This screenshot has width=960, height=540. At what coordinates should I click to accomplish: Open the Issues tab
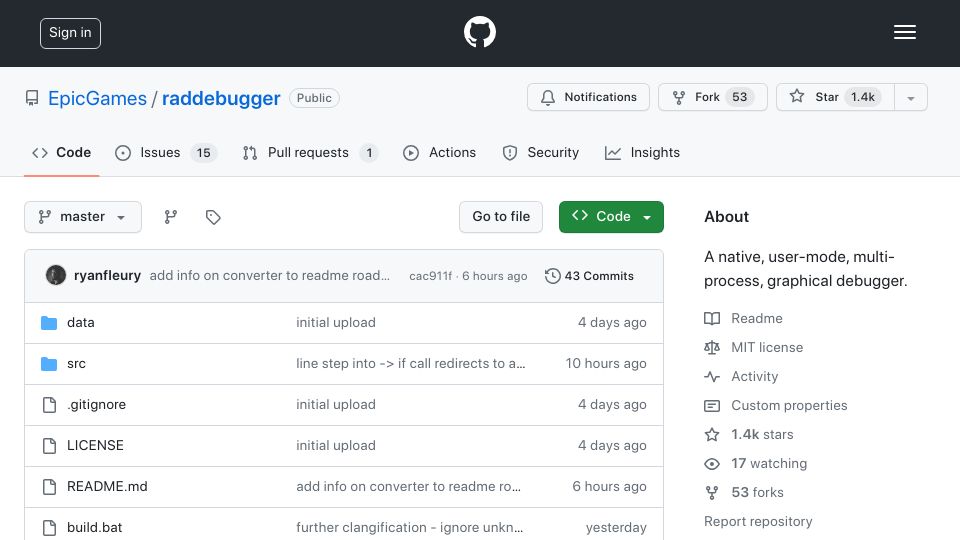(166, 152)
